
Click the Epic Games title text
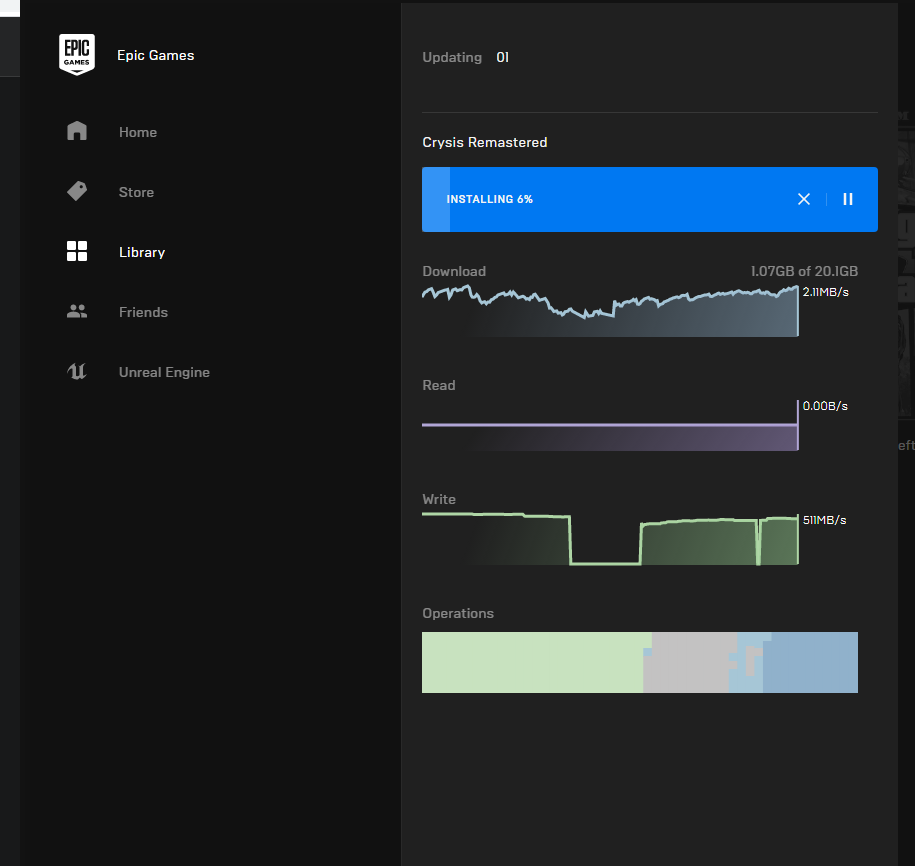pyautogui.click(x=156, y=55)
